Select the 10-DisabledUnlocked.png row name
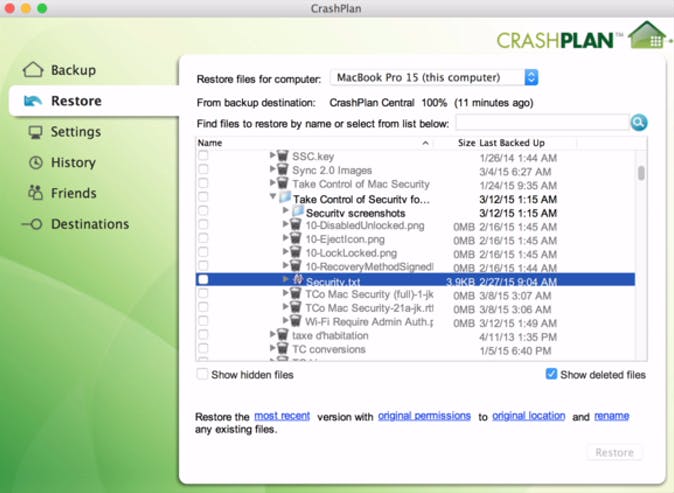Viewport: 674px width, 493px height. [x=365, y=226]
